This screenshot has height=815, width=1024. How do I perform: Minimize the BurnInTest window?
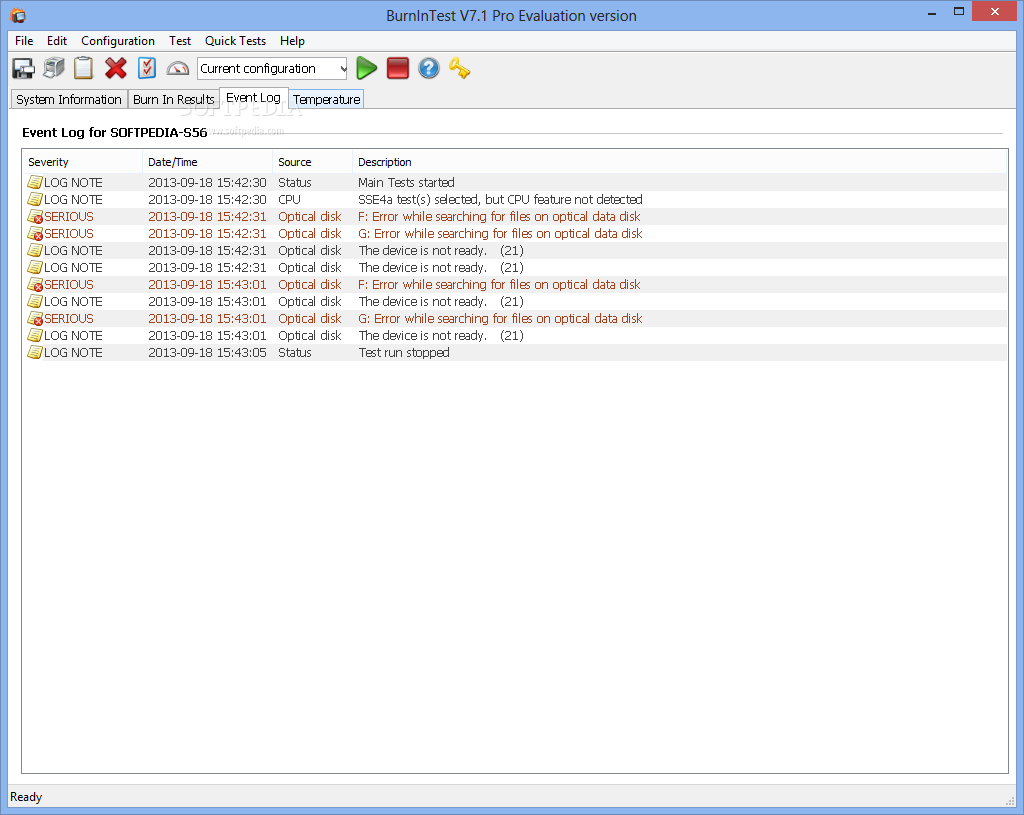932,12
